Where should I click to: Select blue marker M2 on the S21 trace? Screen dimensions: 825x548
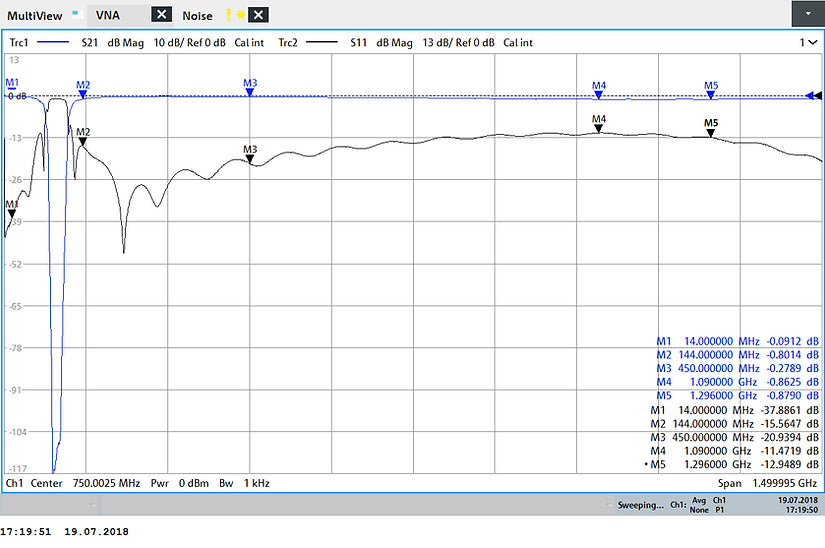point(83,91)
